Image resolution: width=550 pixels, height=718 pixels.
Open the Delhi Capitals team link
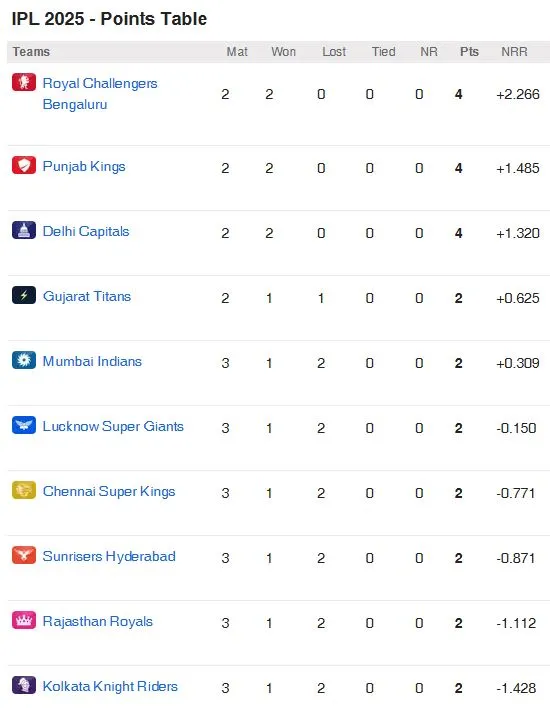click(86, 231)
